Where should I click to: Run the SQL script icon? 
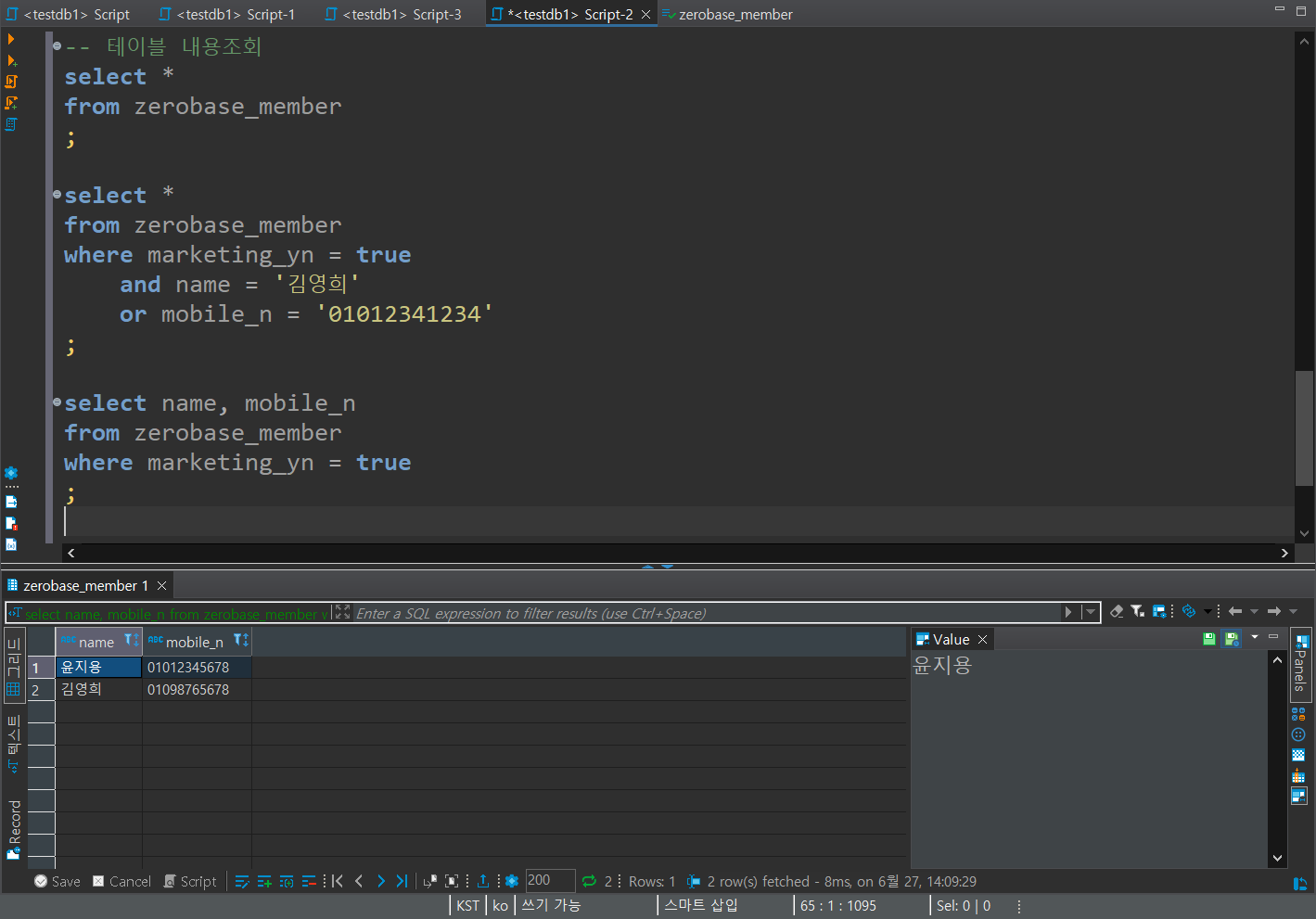pyautogui.click(x=11, y=82)
